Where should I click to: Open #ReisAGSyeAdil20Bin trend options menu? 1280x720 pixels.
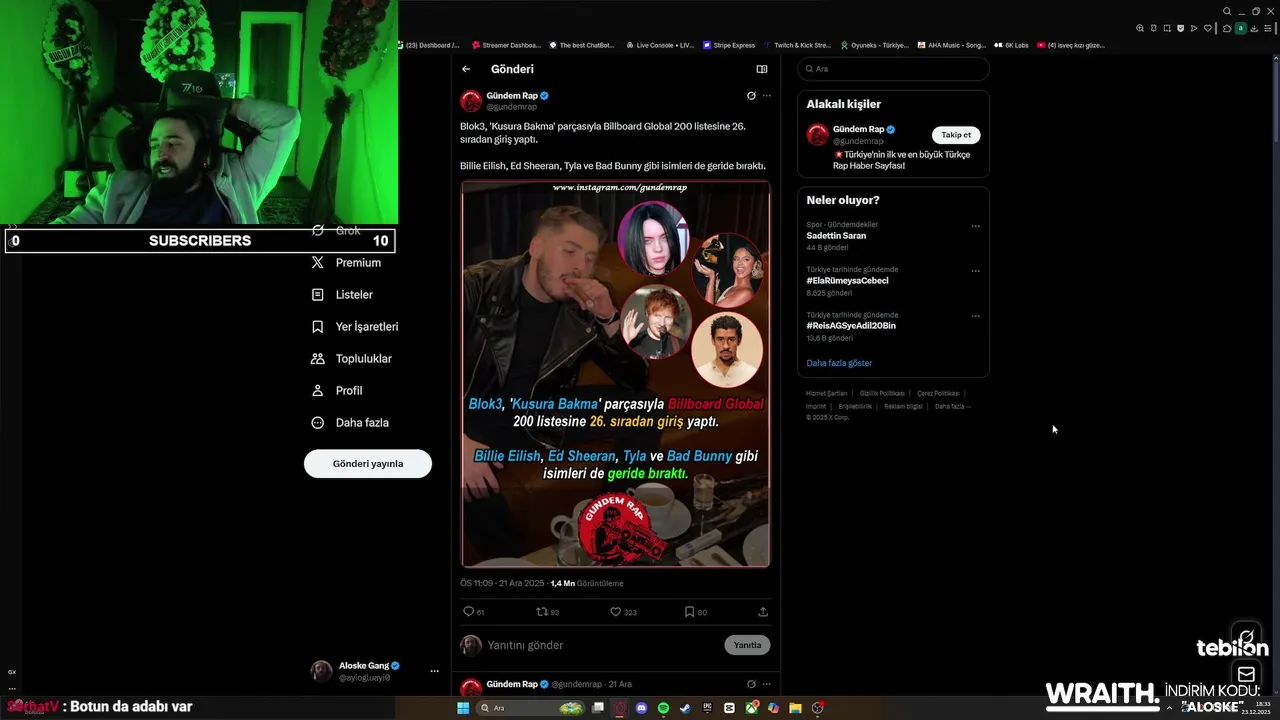pyautogui.click(x=976, y=316)
